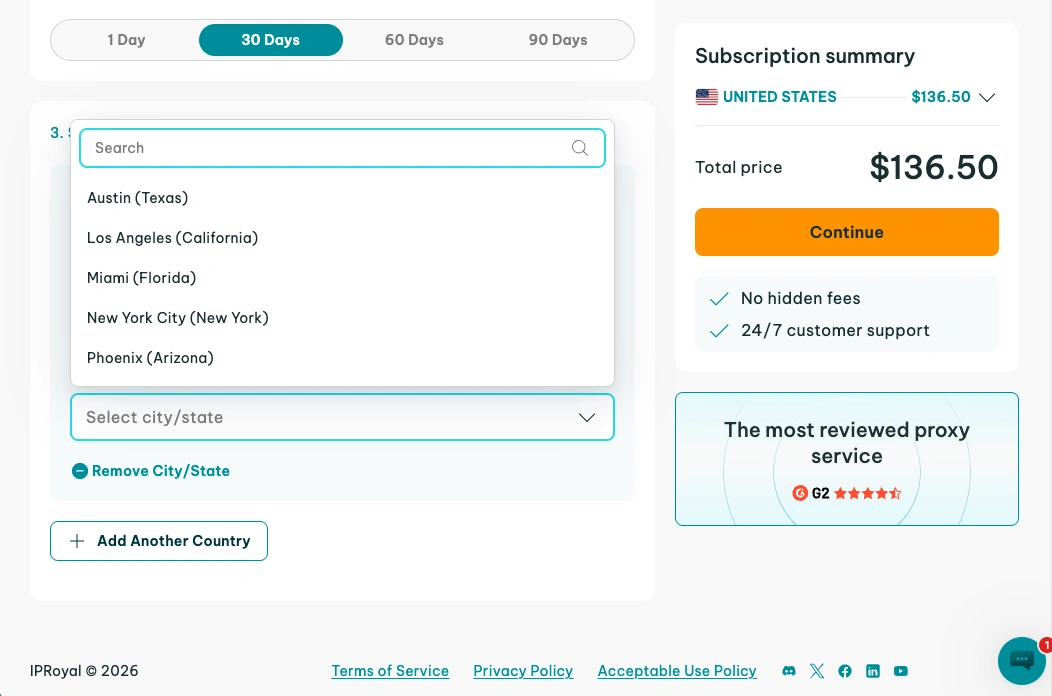The image size is (1052, 696).
Task: Choose New York City (New York)
Action: click(178, 318)
